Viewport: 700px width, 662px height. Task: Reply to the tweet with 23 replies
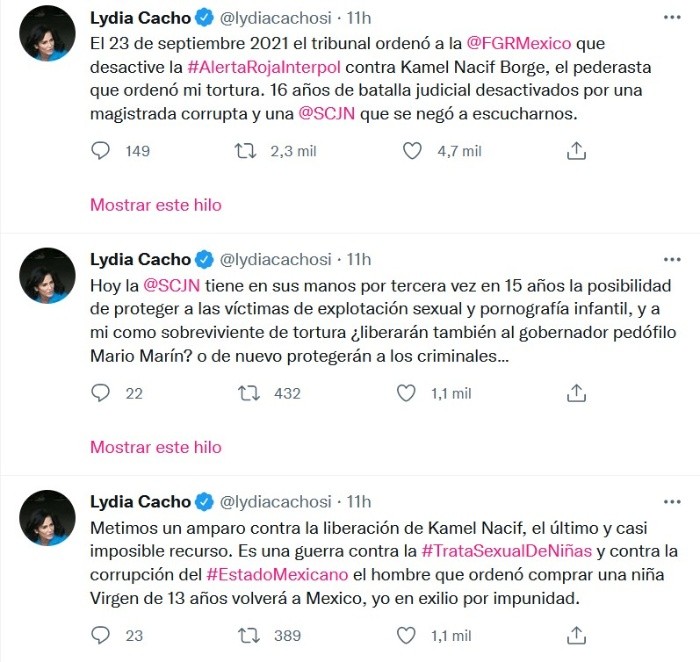pos(100,635)
